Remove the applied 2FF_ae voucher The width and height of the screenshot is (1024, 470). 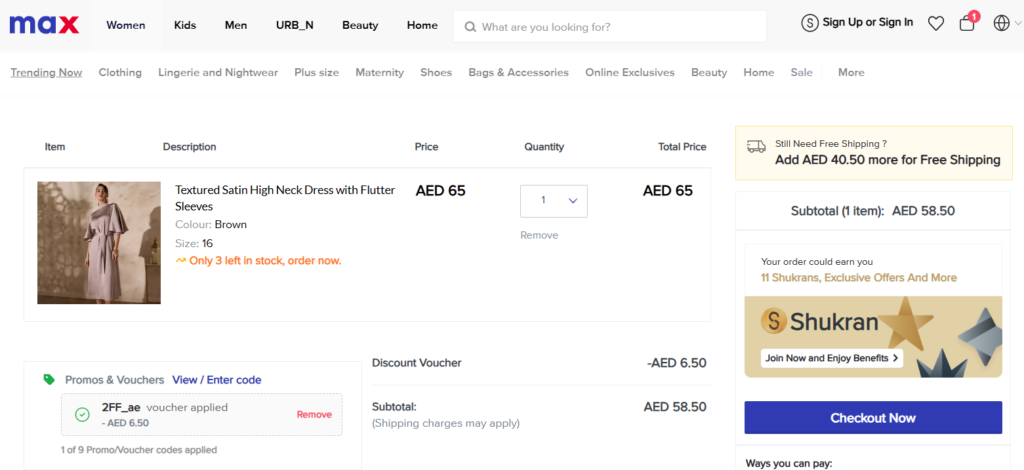click(314, 414)
